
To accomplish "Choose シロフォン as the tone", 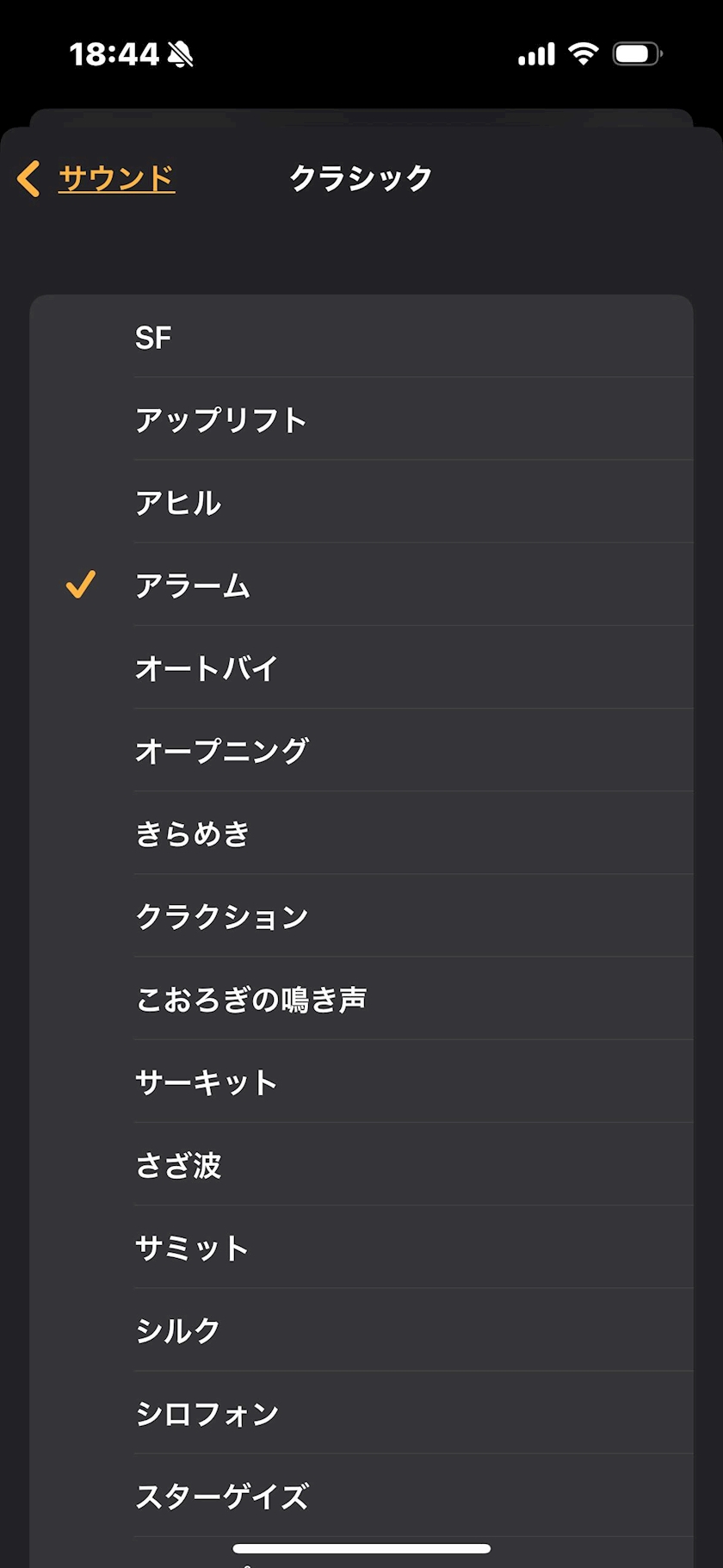I will click(x=361, y=1412).
